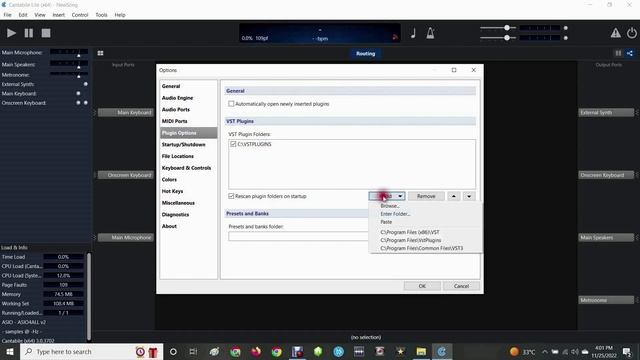Select the Routing tab

click(x=365, y=53)
